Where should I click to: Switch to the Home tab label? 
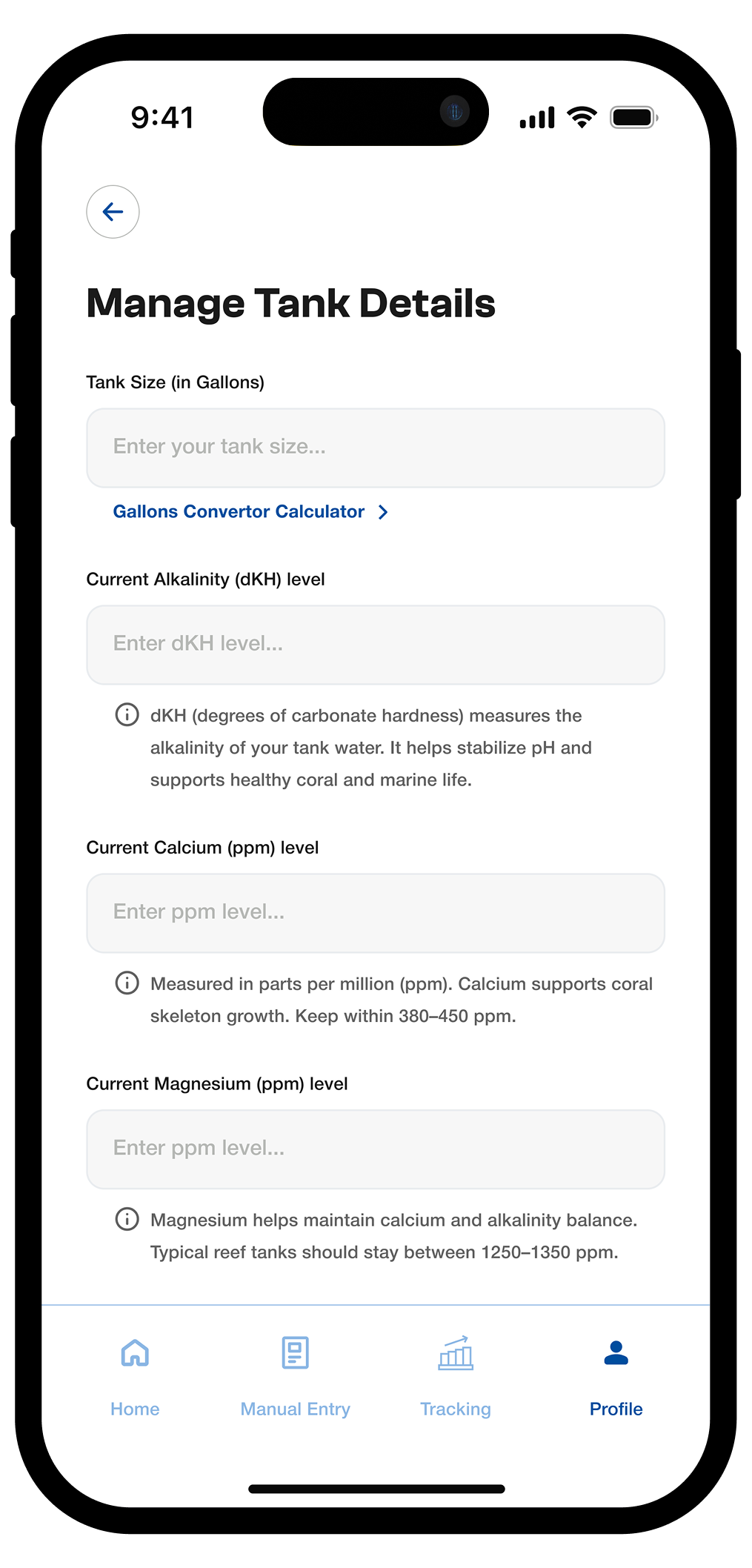(x=135, y=1409)
